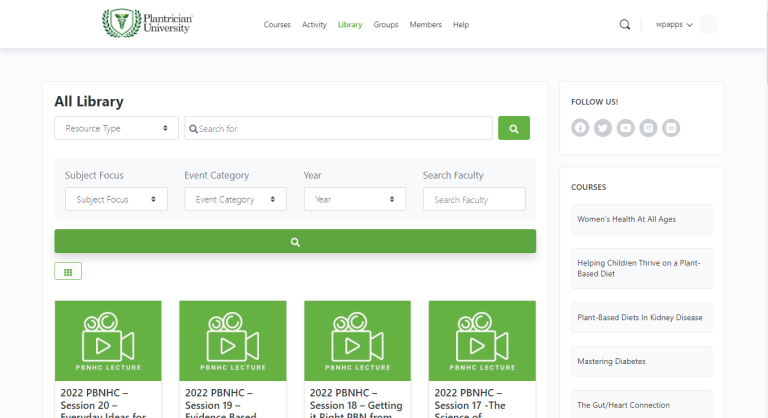Go to the Courses menu item
Image resolution: width=768 pixels, height=418 pixels.
pos(277,24)
